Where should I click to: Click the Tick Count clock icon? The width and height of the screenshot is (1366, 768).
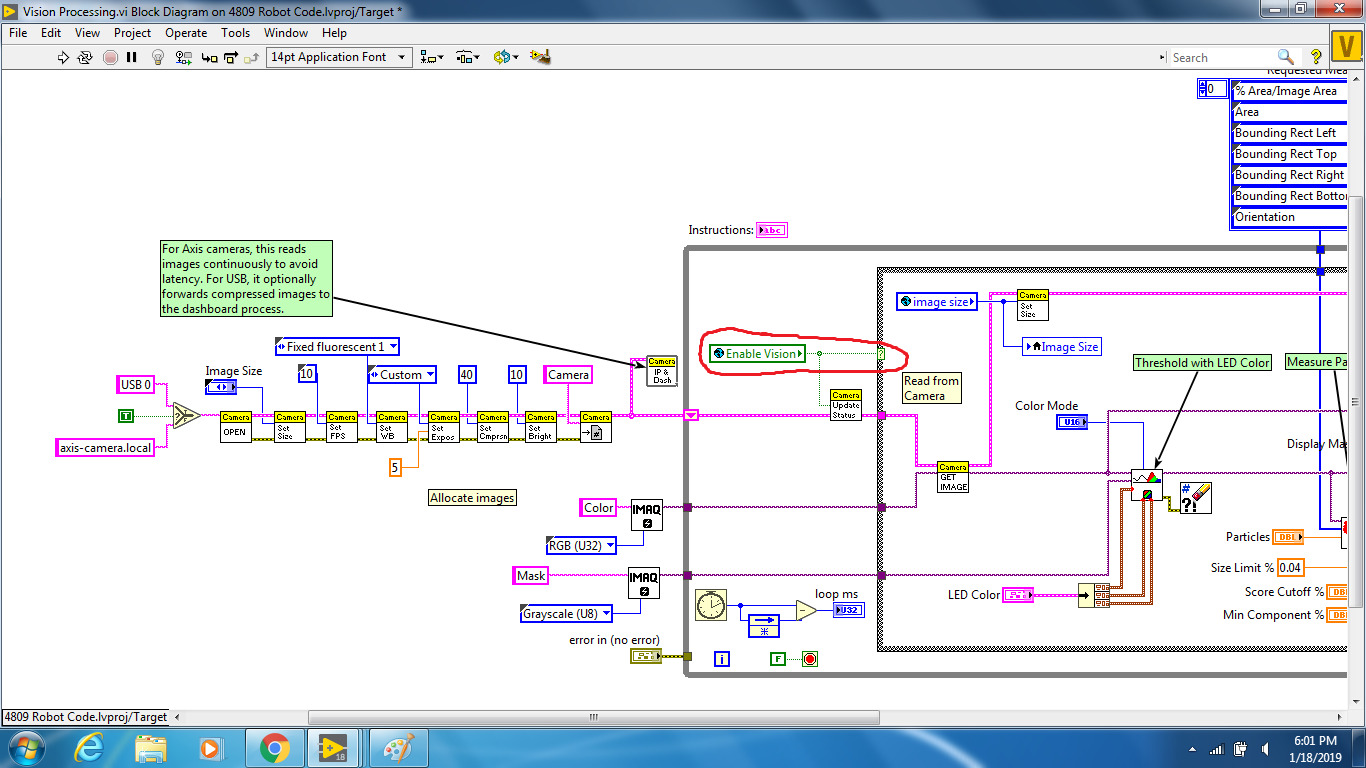711,605
